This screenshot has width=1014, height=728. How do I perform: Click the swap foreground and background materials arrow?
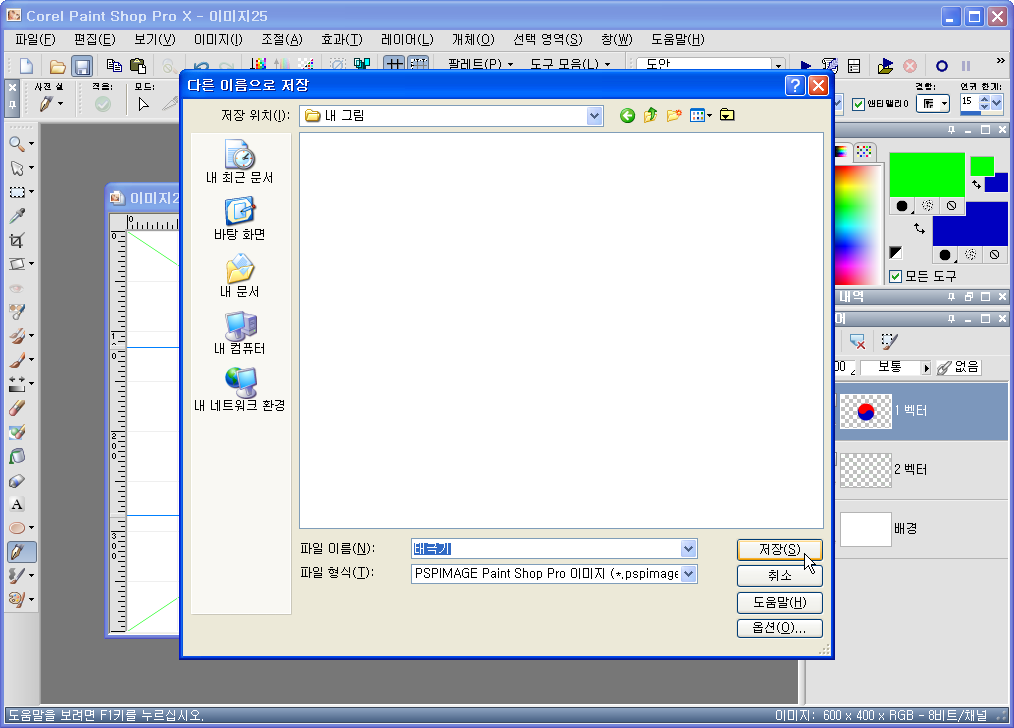920,228
